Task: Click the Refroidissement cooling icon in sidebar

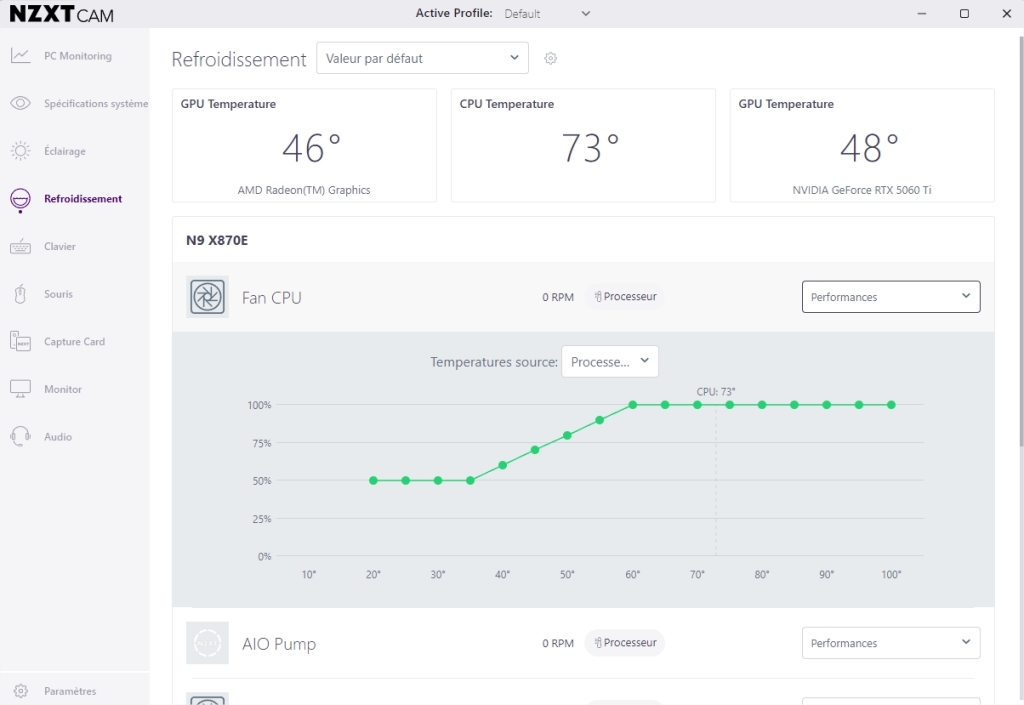Action: pos(20,199)
